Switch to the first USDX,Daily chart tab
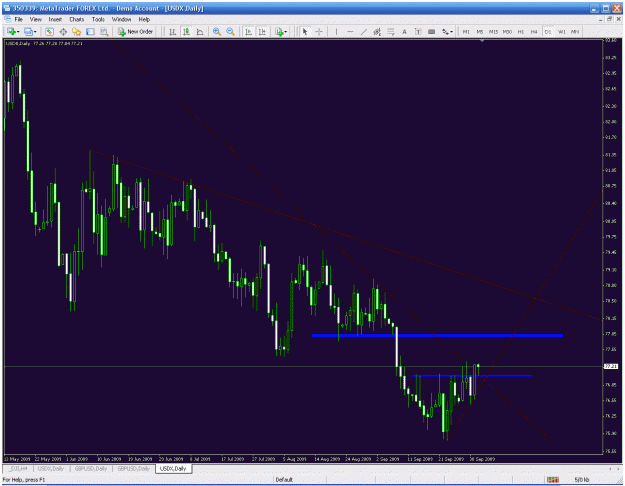This screenshot has width=625, height=486. (51, 468)
